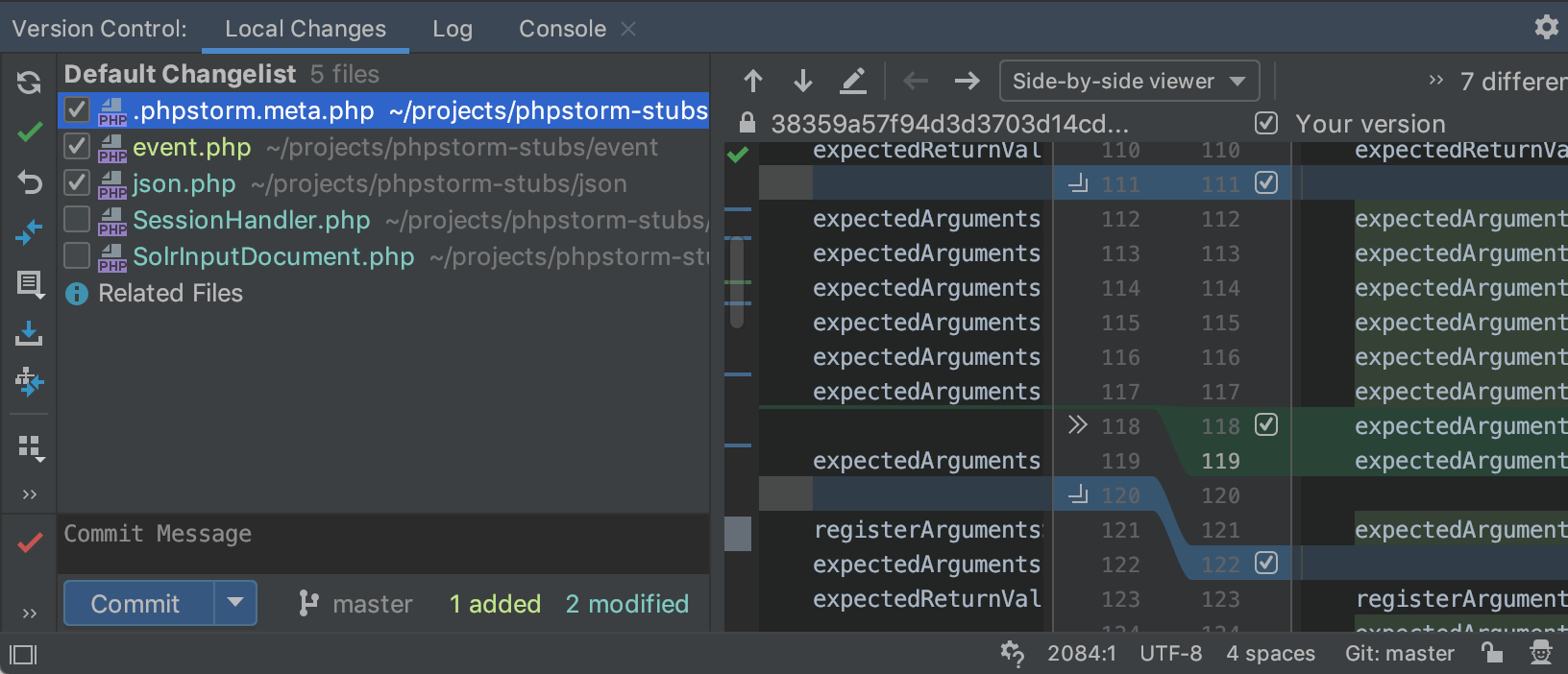
Task: Select the Default Changelist header
Action: [180, 74]
